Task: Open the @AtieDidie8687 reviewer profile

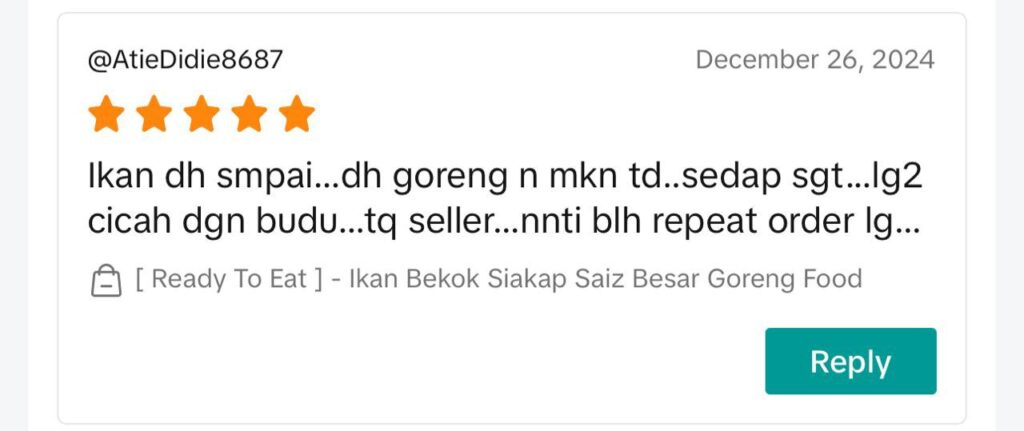Action: 185,60
